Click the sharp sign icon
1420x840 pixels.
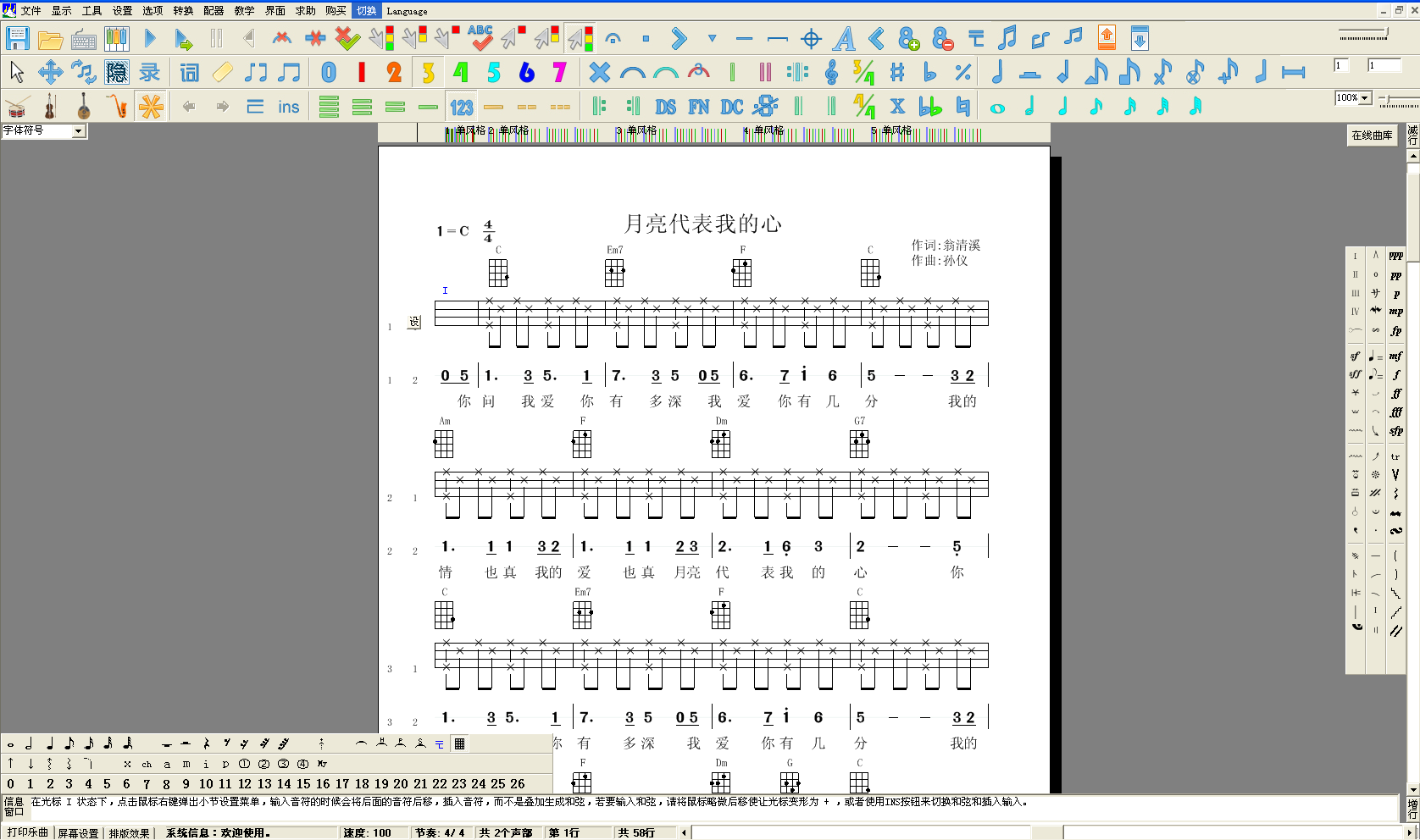point(897,73)
